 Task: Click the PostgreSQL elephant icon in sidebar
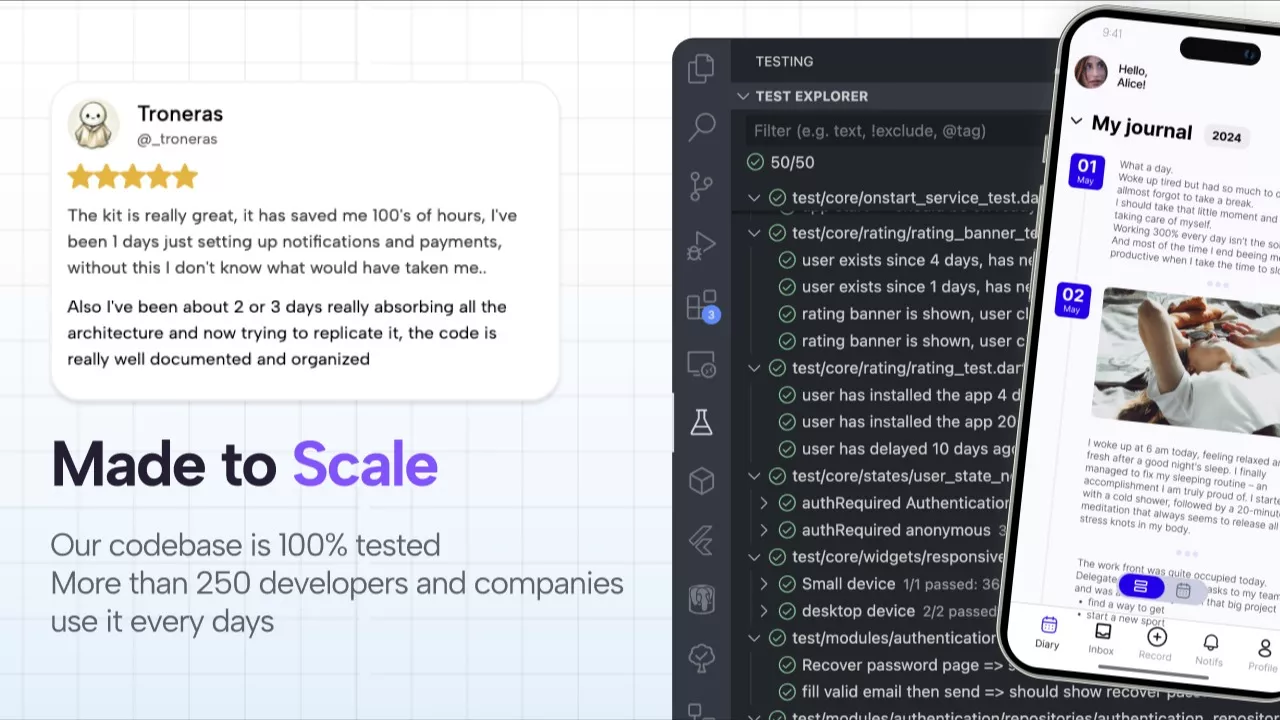(702, 599)
